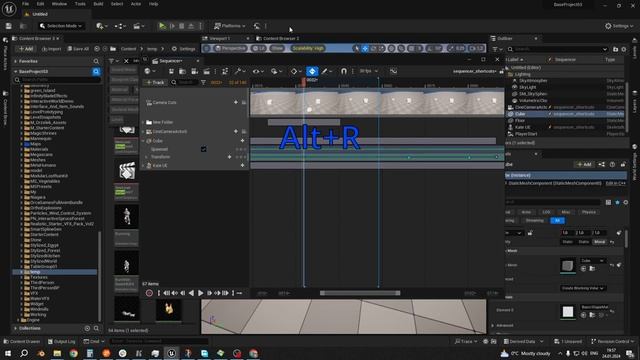Toggle the Cube Spawned checkbox

coord(204,149)
